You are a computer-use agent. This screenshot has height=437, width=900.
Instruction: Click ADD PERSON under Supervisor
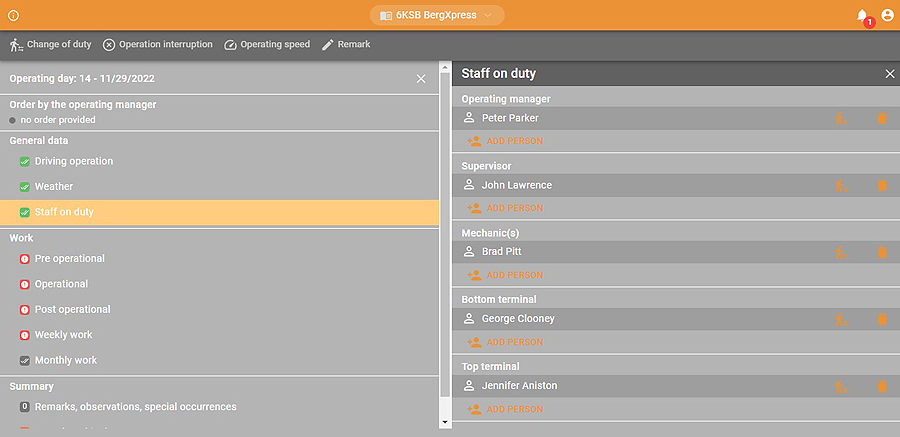505,209
